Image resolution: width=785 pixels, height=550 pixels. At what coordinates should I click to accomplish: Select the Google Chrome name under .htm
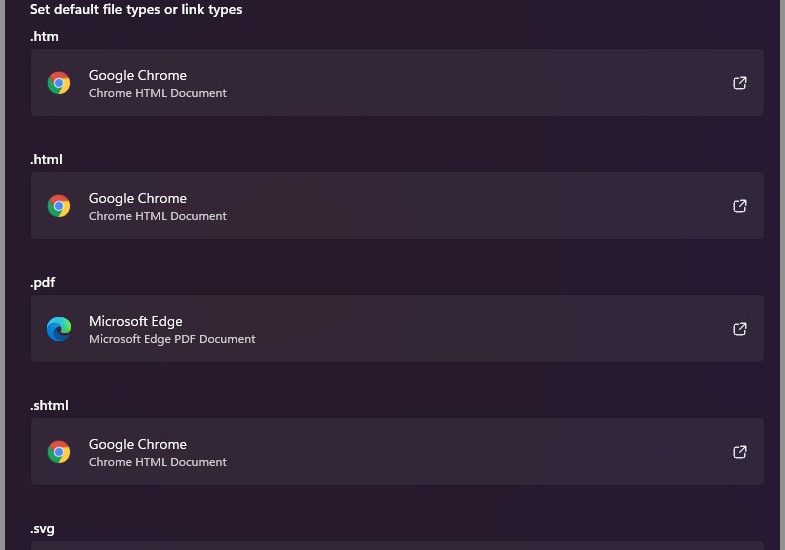138,76
